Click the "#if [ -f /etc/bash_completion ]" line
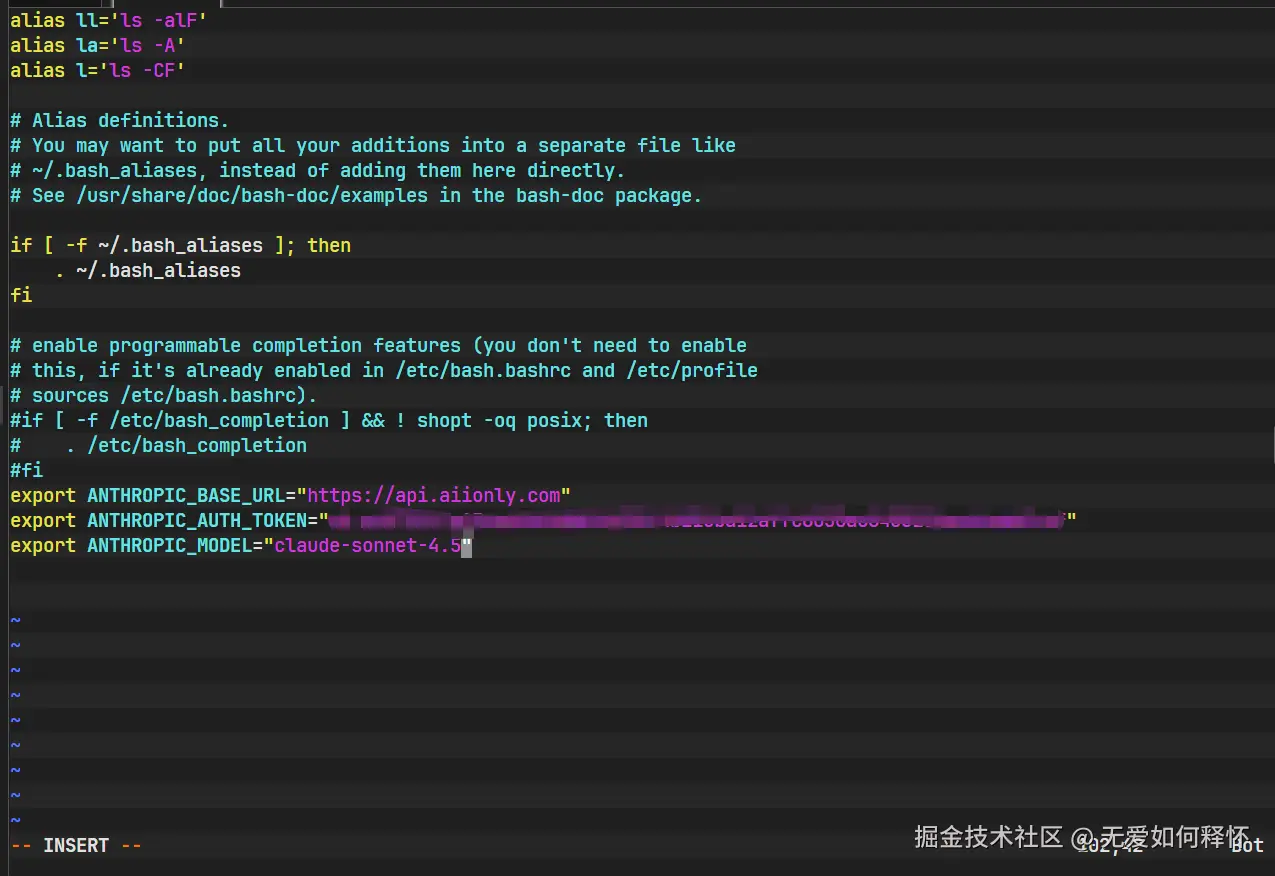1275x876 pixels. point(329,420)
